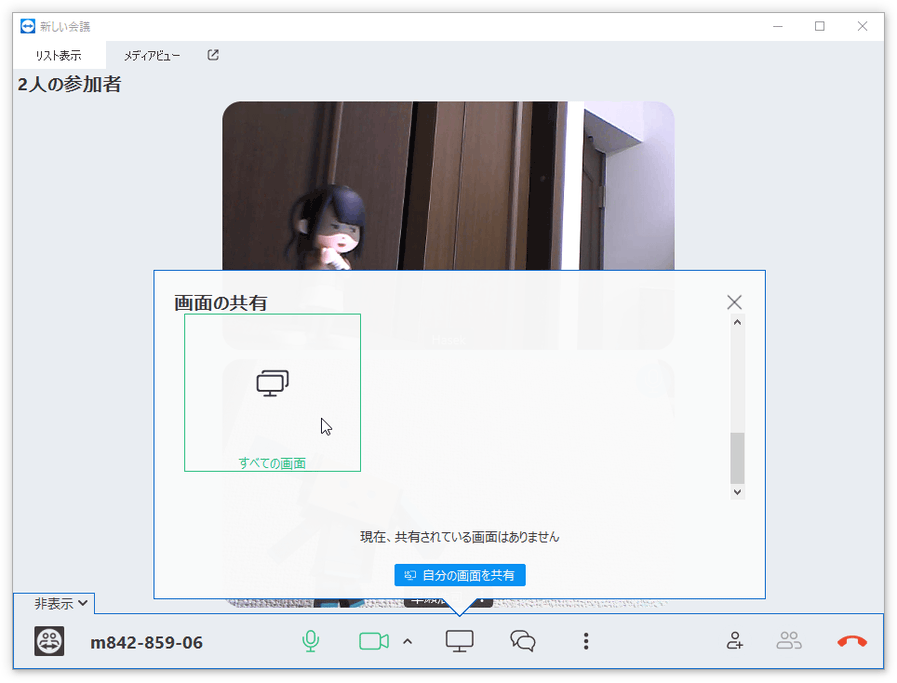Viewport: 897px width, 683px height.
Task: Hang up with the red phone icon
Action: coord(852,642)
